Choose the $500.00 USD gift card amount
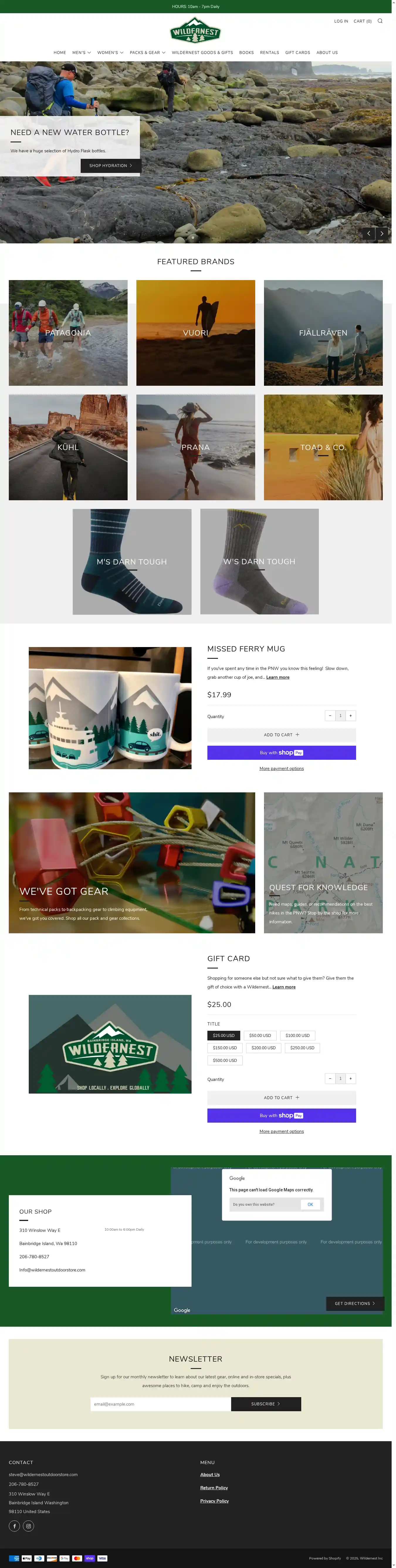396x1568 pixels. (x=225, y=1060)
